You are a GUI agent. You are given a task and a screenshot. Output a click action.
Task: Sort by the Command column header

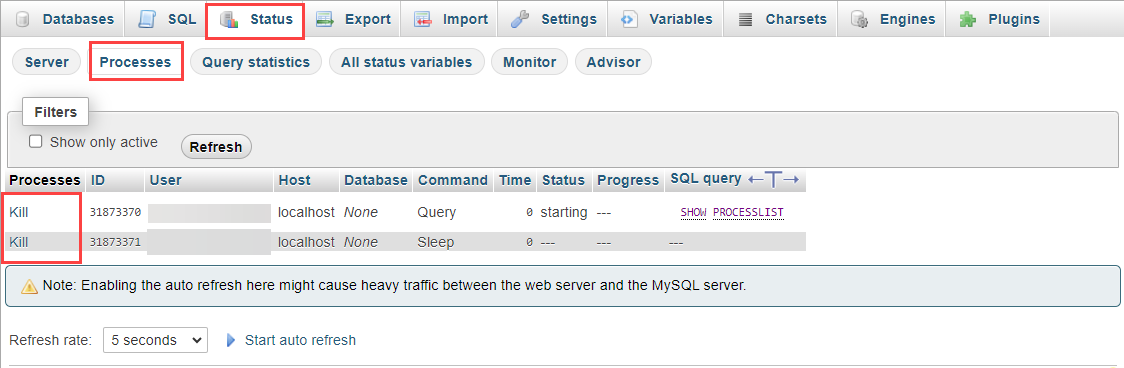tap(453, 180)
